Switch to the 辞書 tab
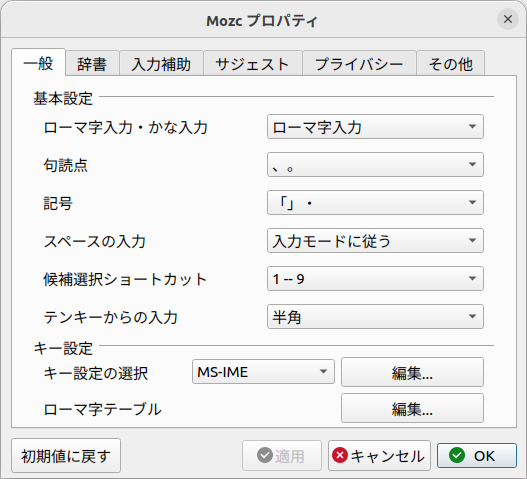 click(92, 63)
